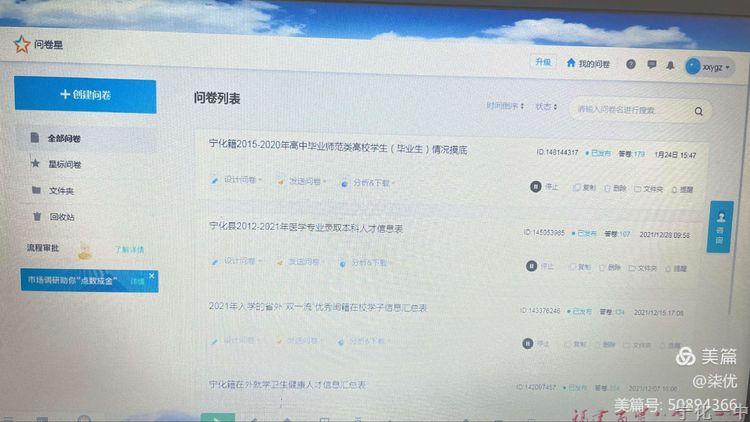Go to 我的问卷 in the header
Viewport: 750px width, 422px height.
point(588,63)
